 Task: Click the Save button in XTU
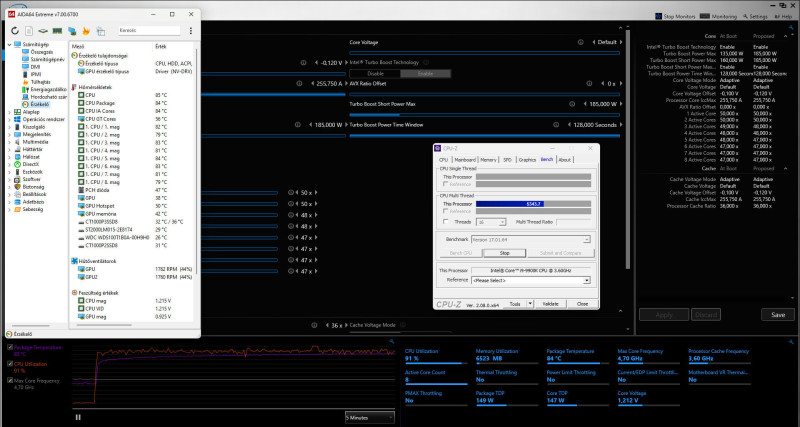click(x=778, y=315)
